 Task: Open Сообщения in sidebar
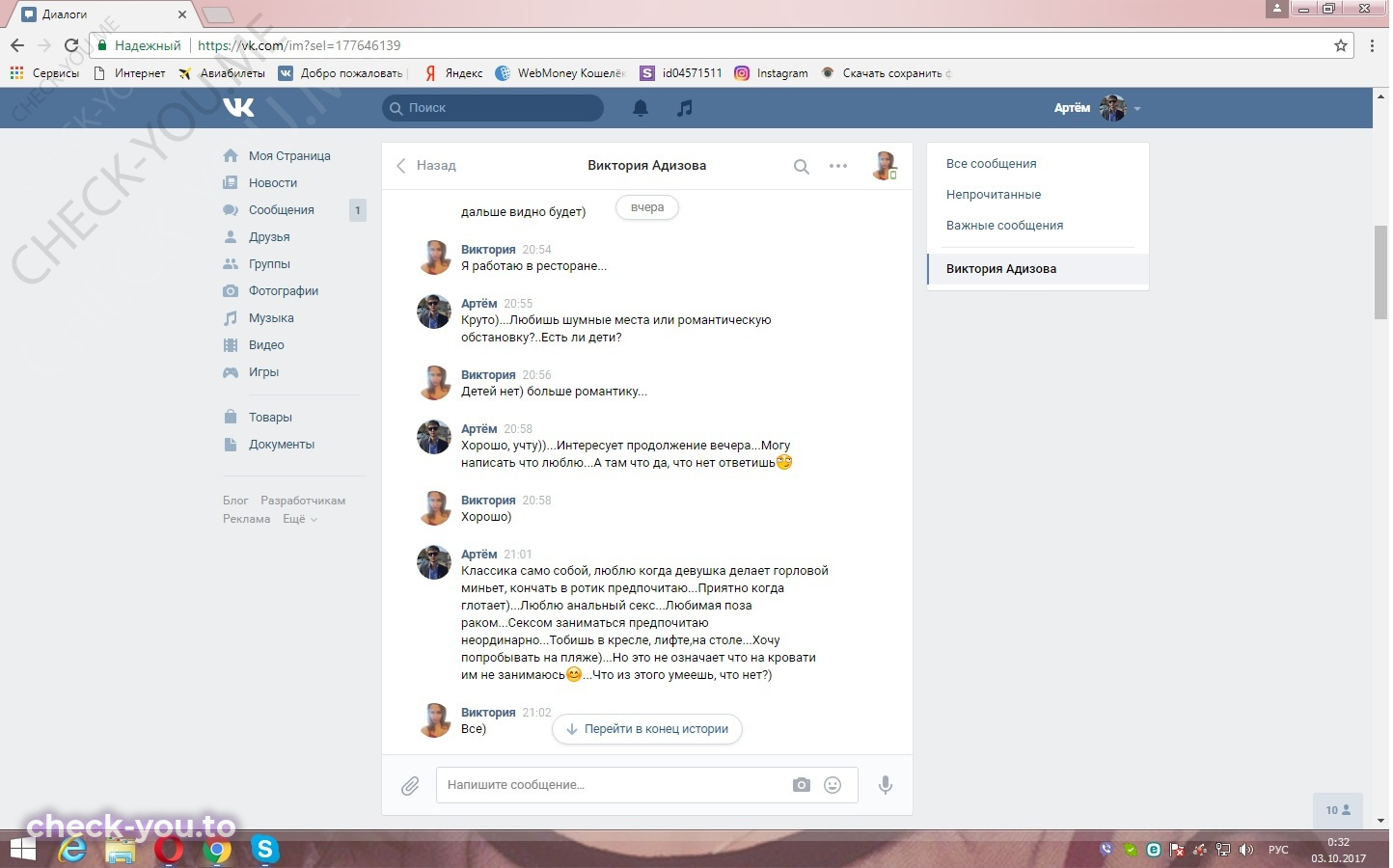point(282,209)
